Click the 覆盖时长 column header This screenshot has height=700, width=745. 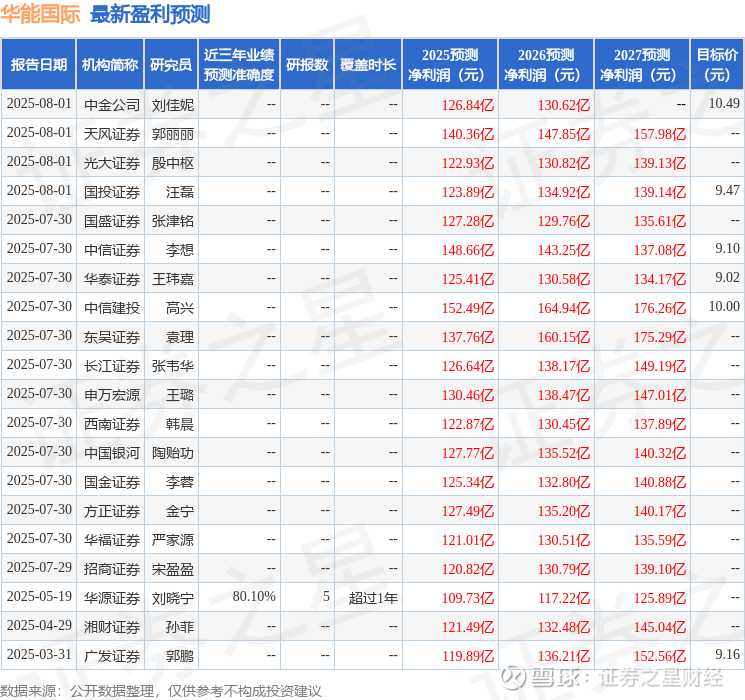(368, 64)
